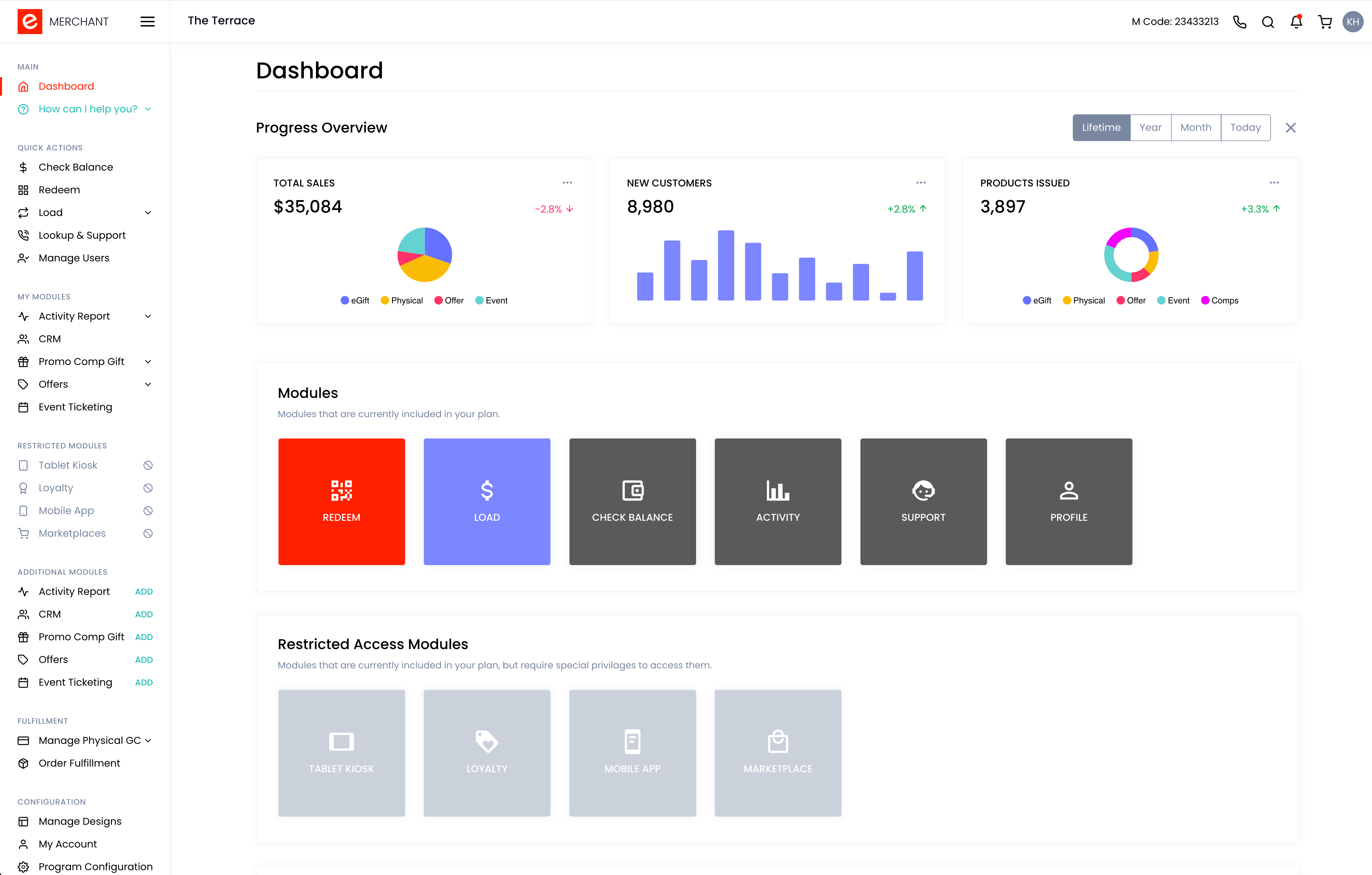
Task: Click the CRM people icon under My Modules
Action: coord(23,339)
